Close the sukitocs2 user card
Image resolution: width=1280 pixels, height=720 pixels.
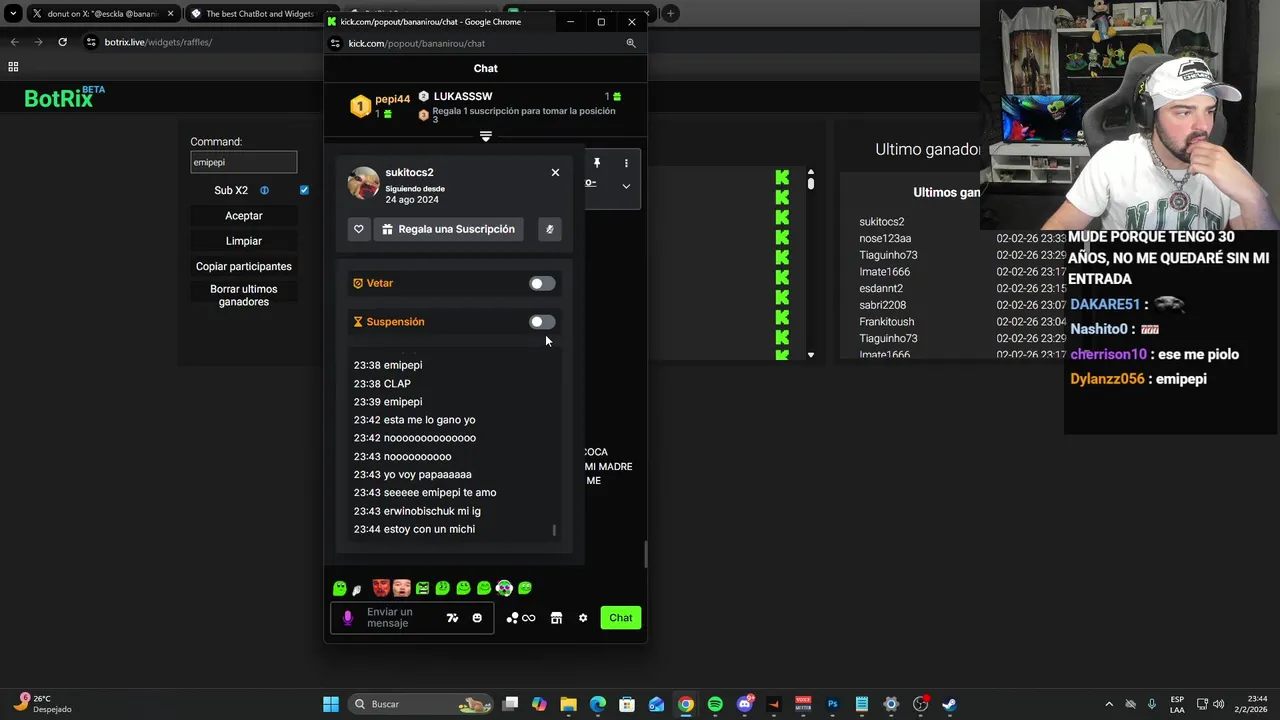555,172
